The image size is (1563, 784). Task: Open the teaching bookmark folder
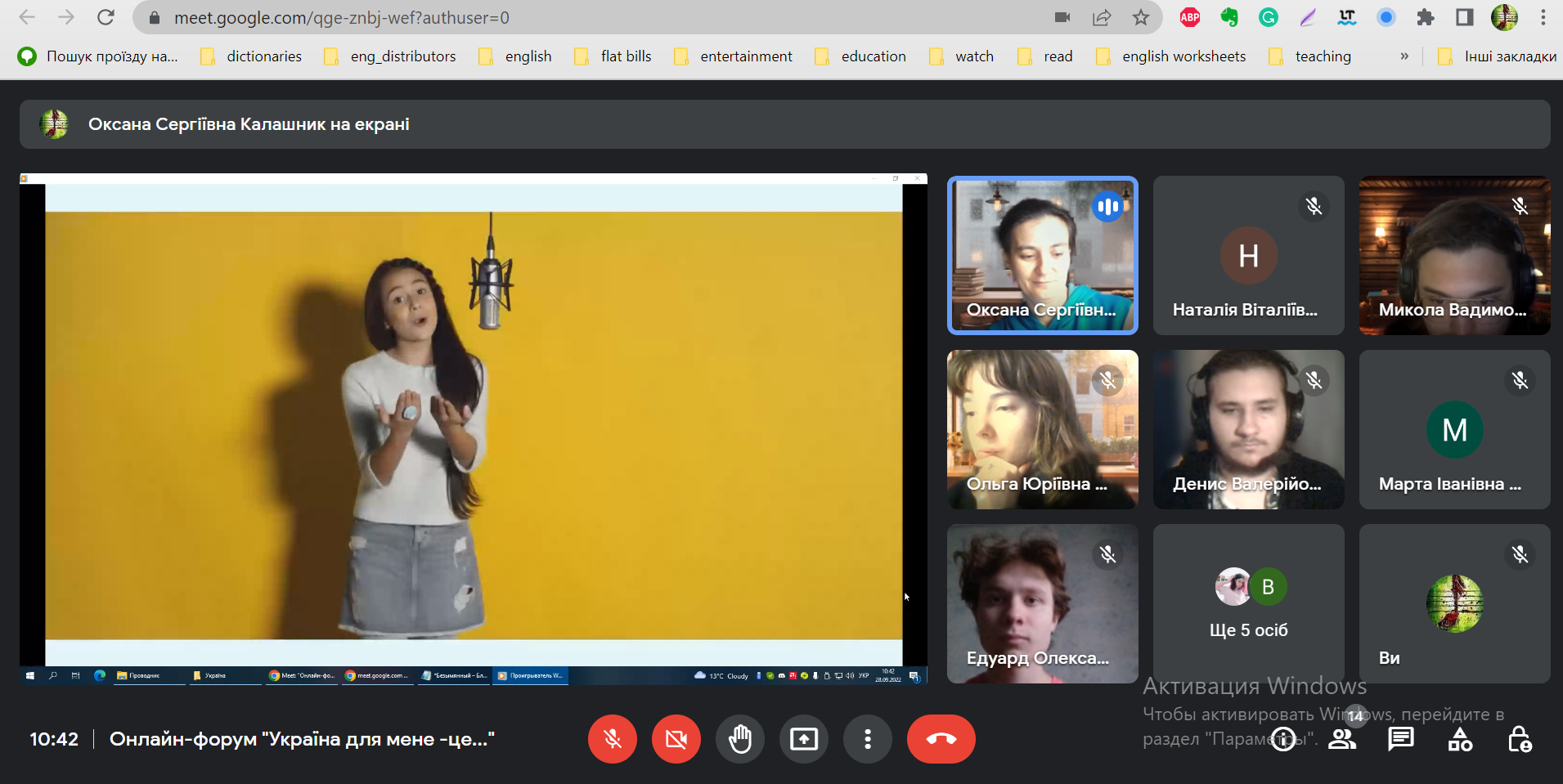[1310, 56]
